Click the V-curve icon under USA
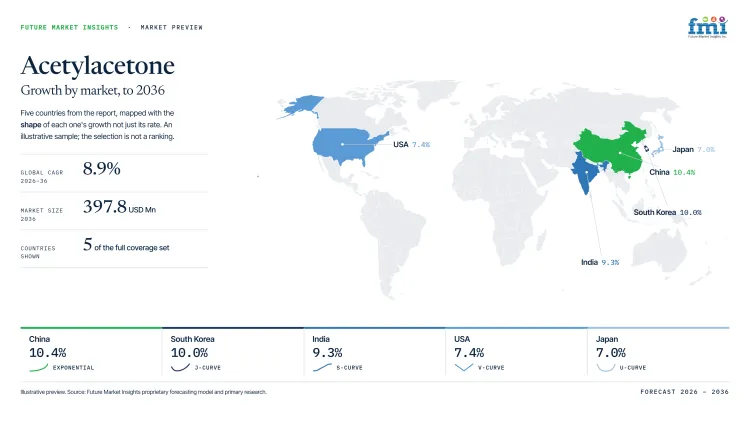This screenshot has height=421, width=750. (x=463, y=367)
